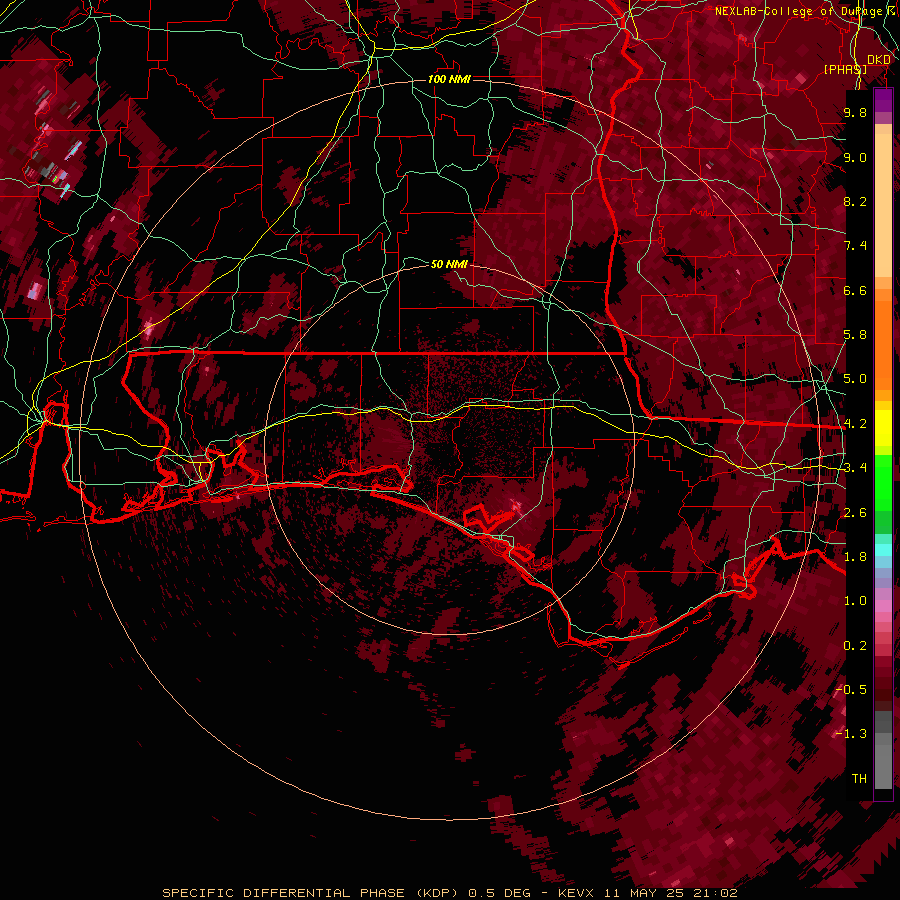
Task: Select the -1.3 value on the color scale
Action: [851, 734]
